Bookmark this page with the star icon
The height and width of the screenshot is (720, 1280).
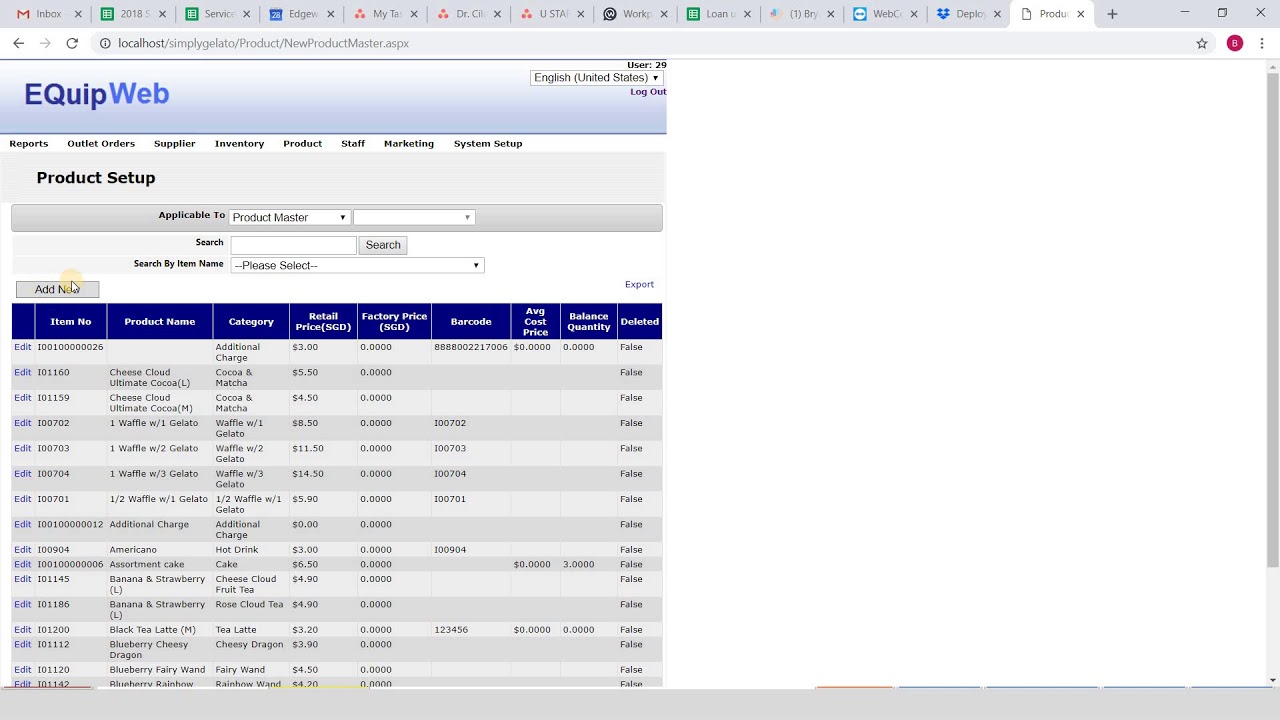1202,43
